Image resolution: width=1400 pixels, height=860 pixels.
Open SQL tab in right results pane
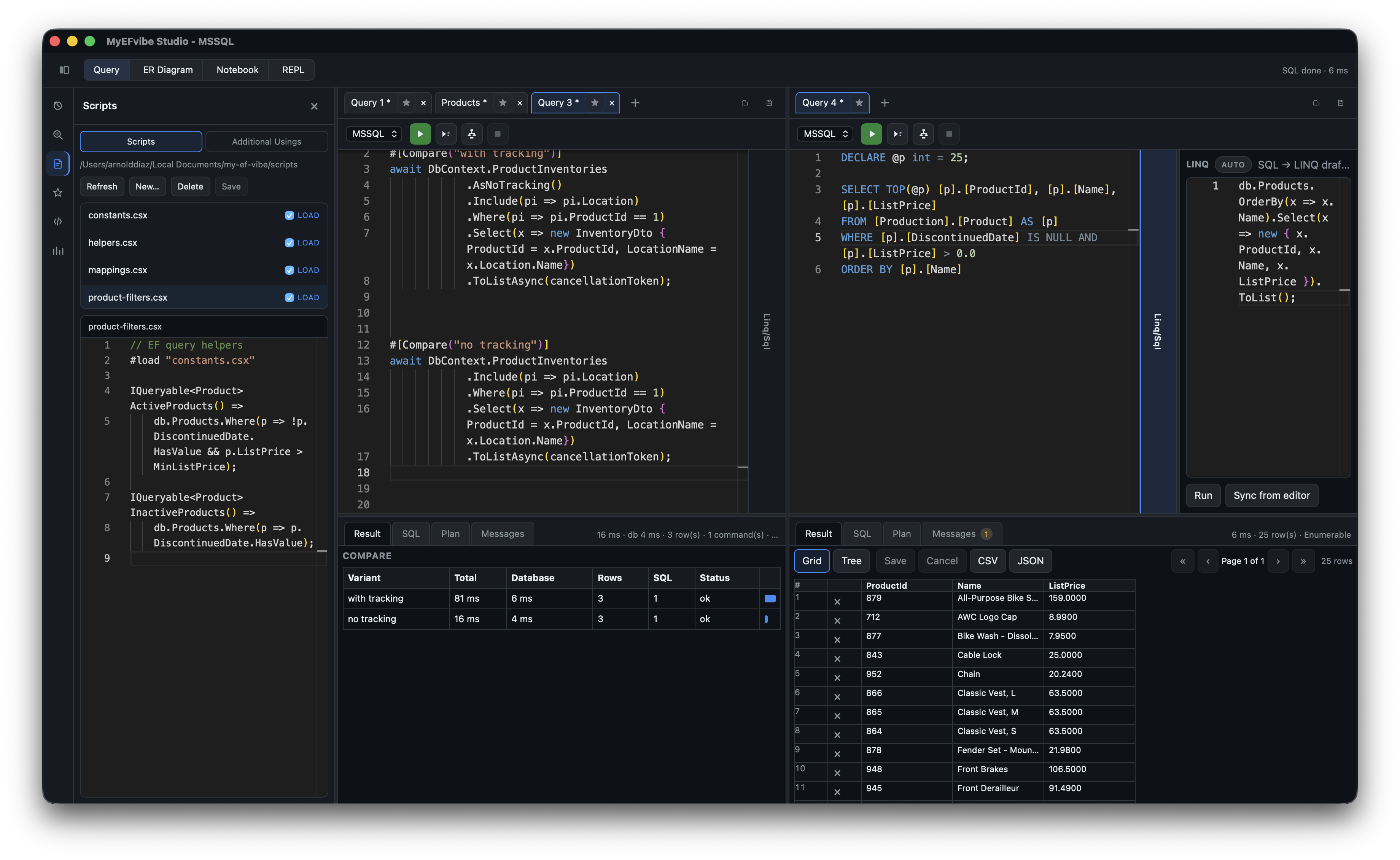862,534
